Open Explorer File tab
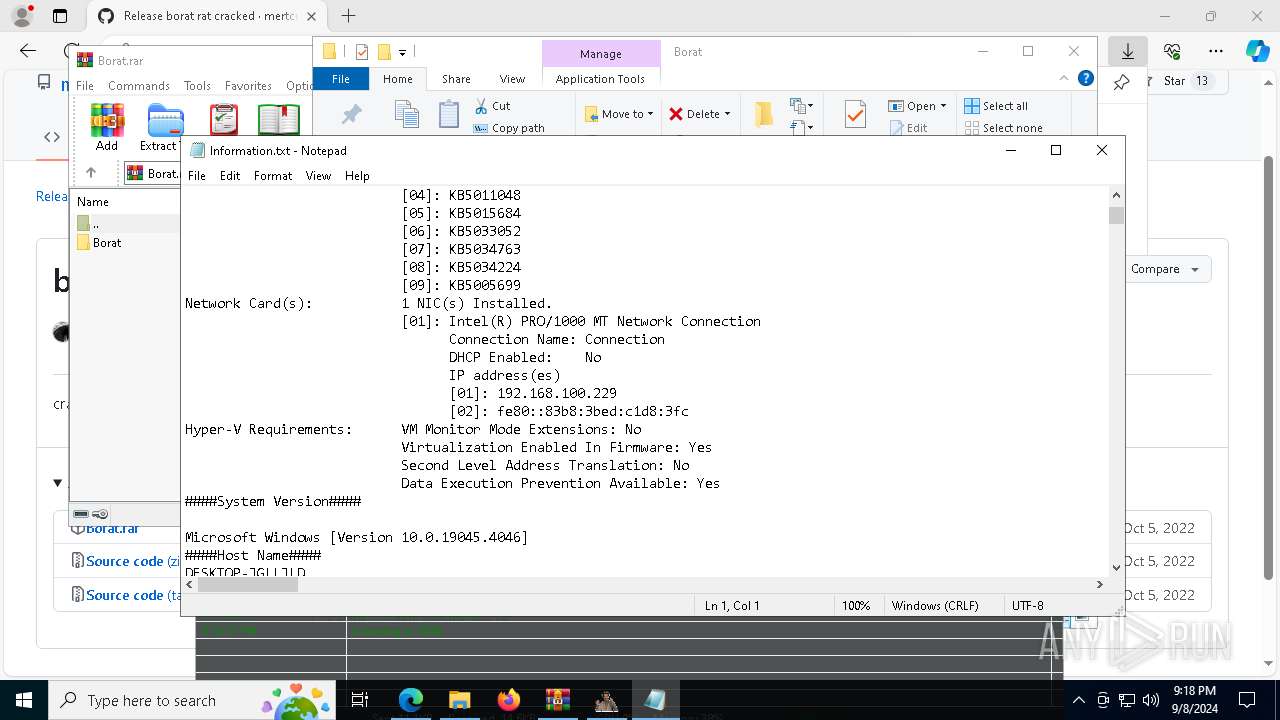1280x720 pixels. [x=341, y=79]
